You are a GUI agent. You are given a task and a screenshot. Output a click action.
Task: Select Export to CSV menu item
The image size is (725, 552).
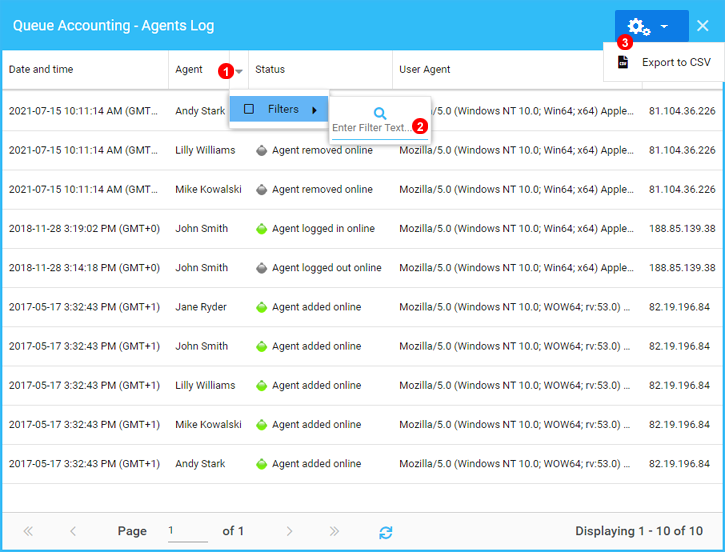click(x=676, y=62)
